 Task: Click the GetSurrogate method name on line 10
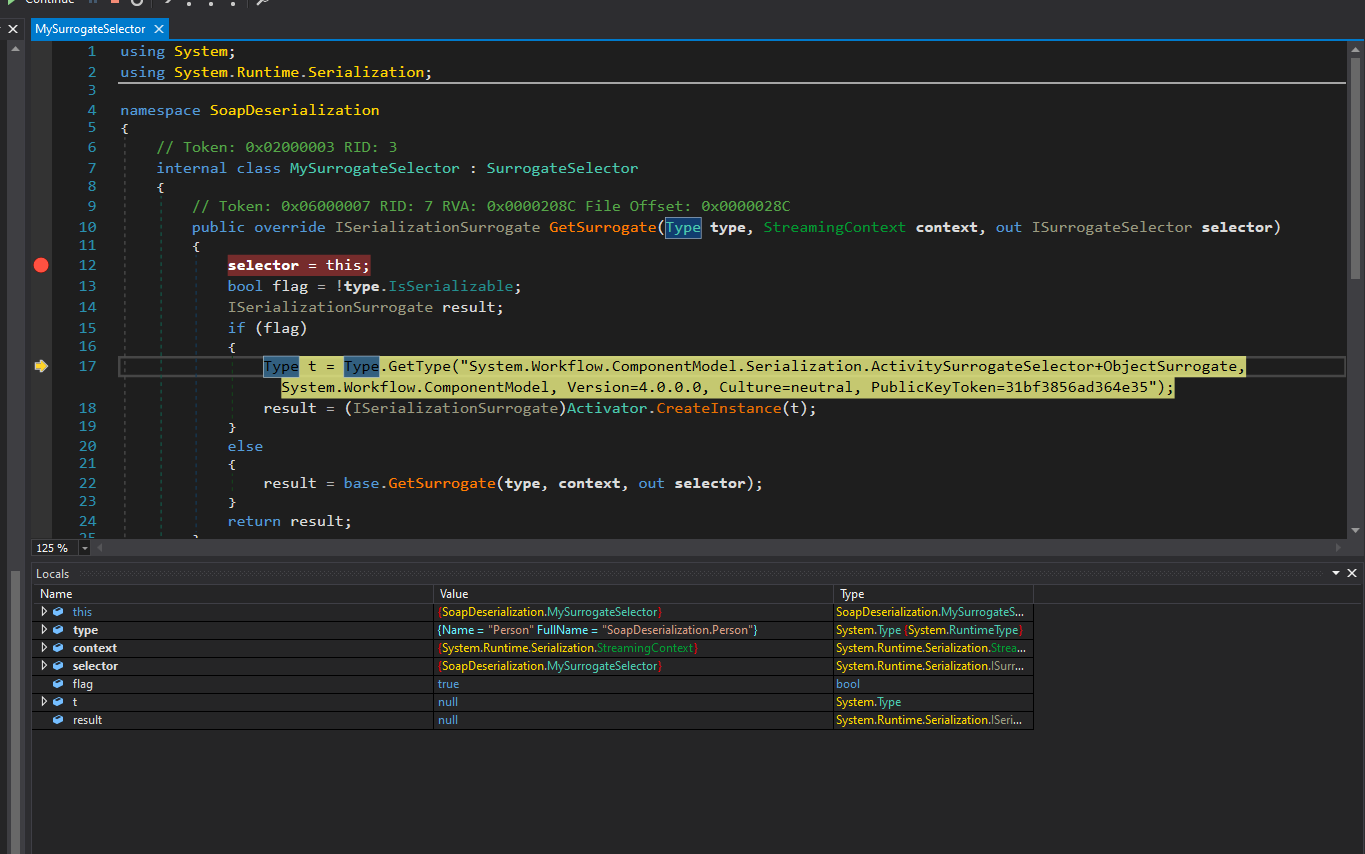[603, 227]
